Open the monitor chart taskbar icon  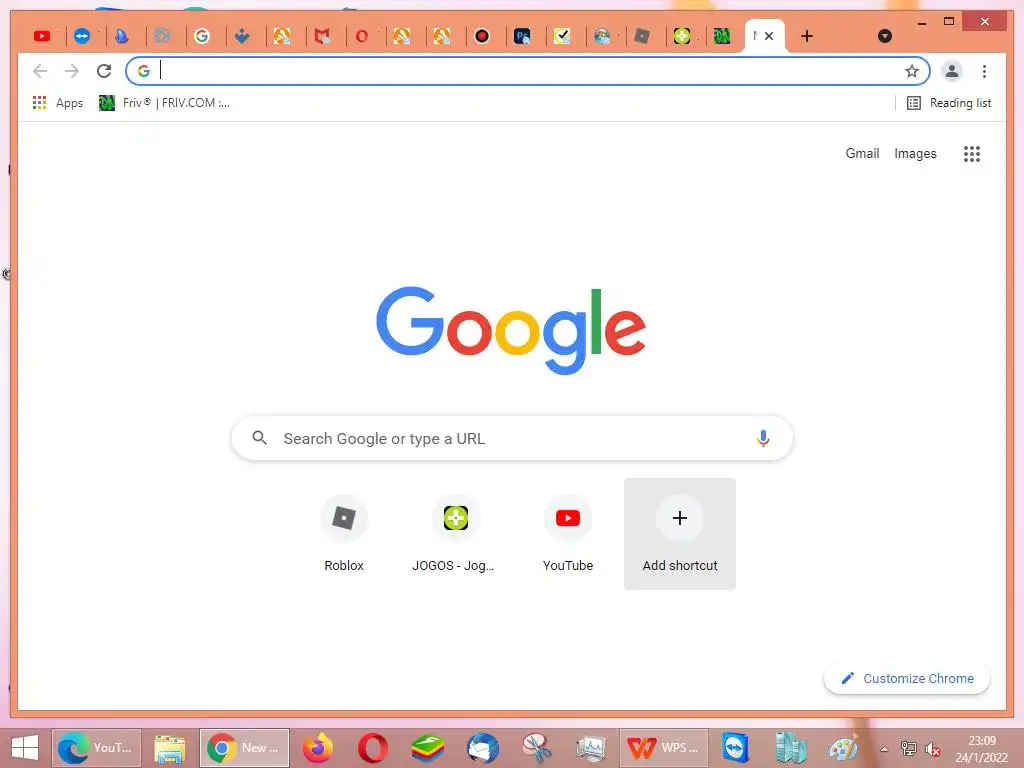[x=592, y=748]
